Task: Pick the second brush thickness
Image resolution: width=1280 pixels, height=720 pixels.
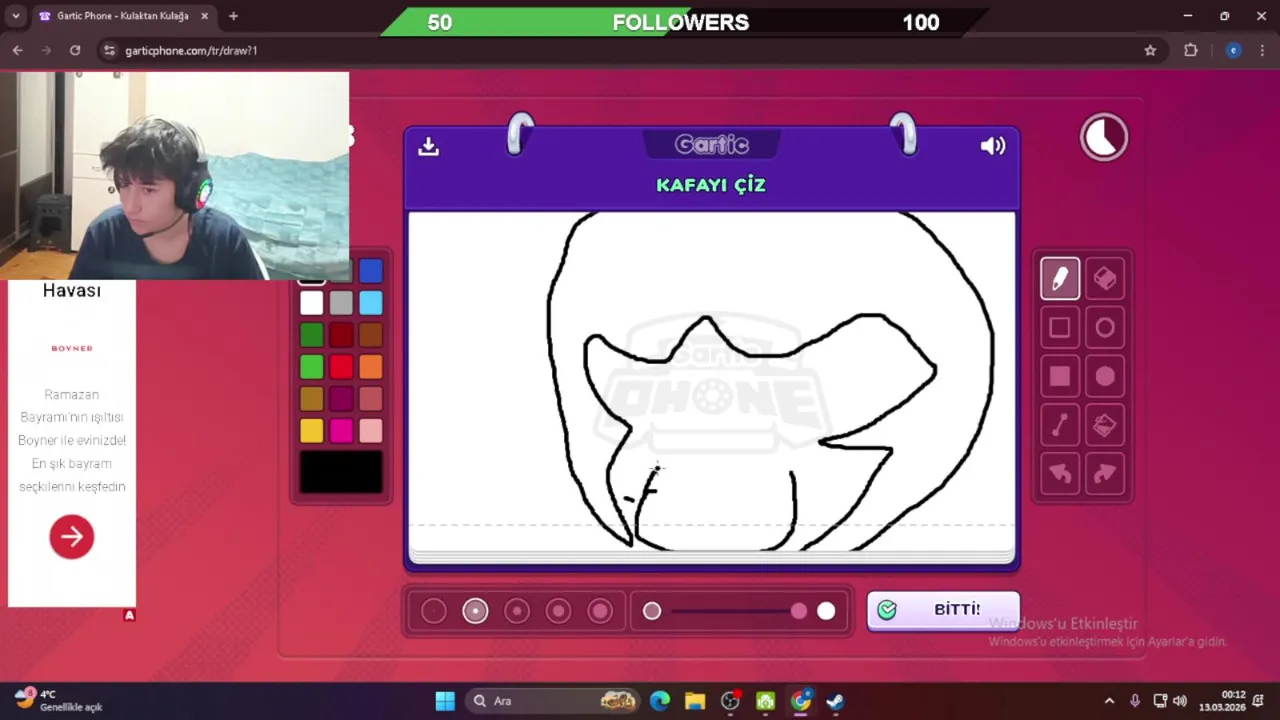Action: [x=475, y=611]
